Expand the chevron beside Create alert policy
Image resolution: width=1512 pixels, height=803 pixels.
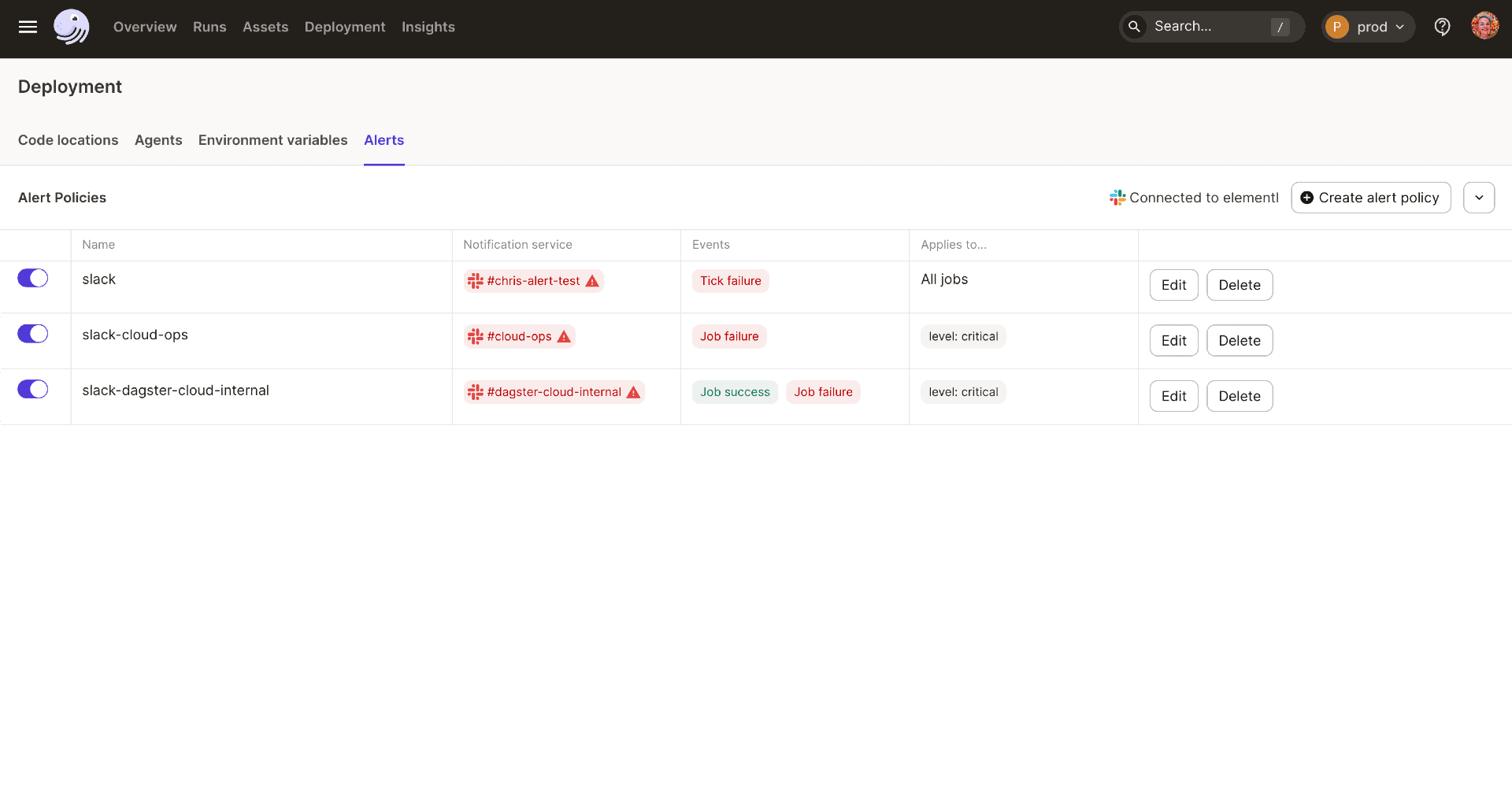1479,198
